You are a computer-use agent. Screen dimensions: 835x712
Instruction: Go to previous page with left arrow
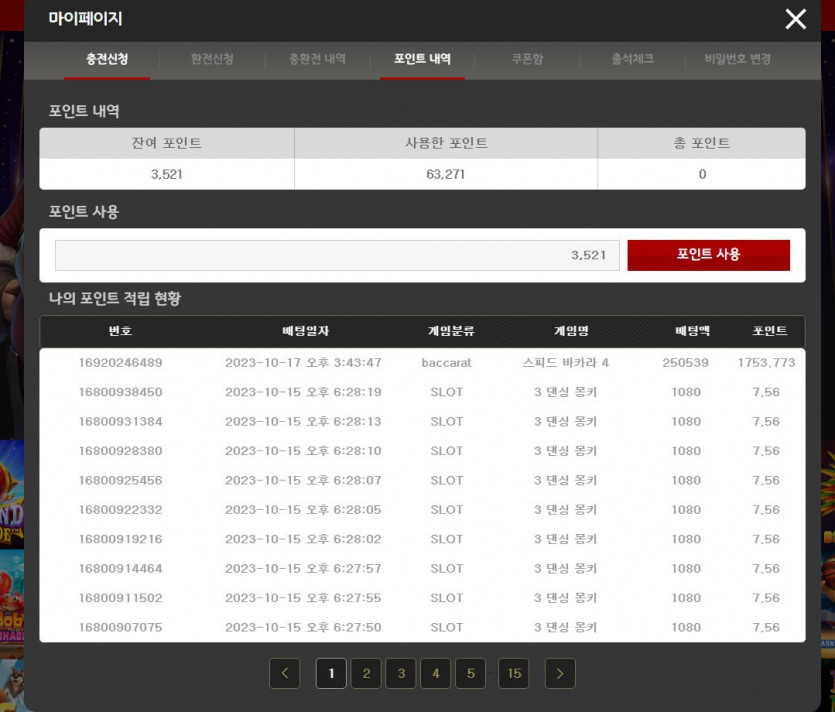pos(285,673)
